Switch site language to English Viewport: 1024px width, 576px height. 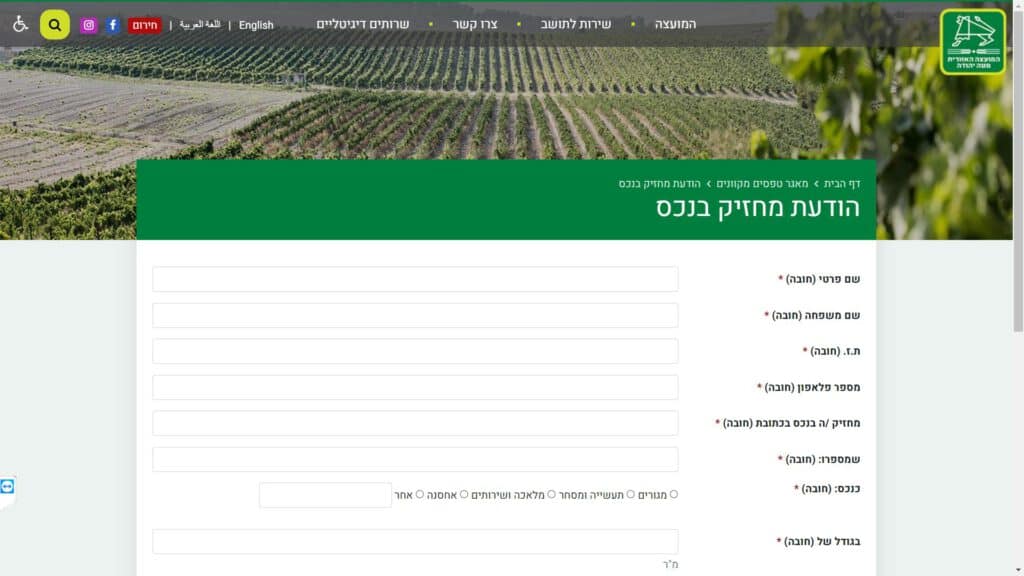tap(256, 25)
